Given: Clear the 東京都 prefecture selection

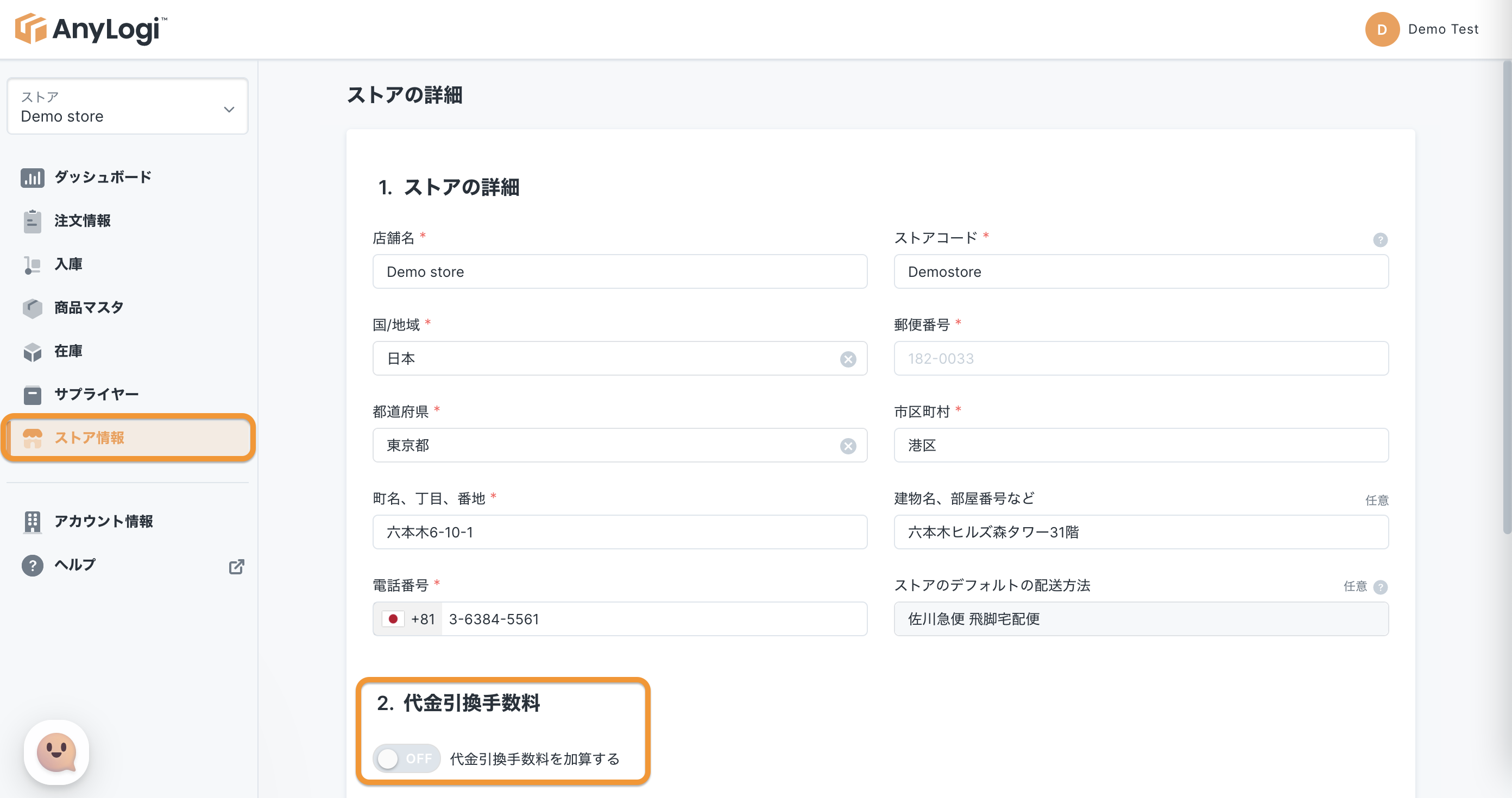Looking at the screenshot, I should pos(848,446).
